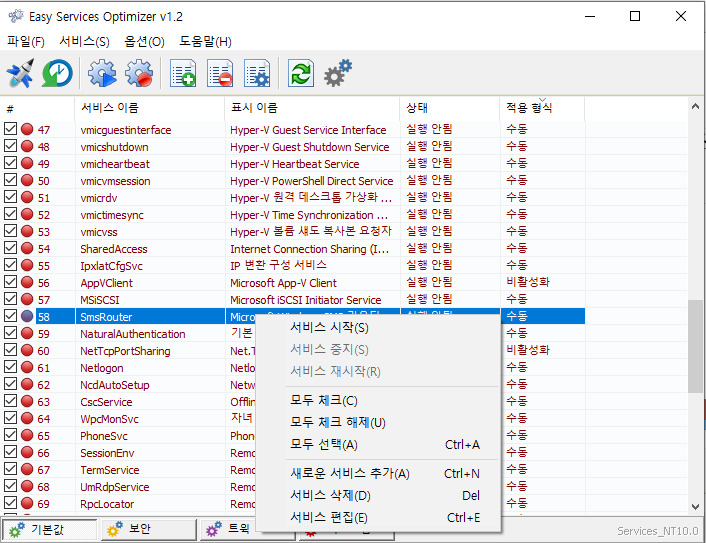Click 비활성화 value in AppVClient row

[x=528, y=282]
